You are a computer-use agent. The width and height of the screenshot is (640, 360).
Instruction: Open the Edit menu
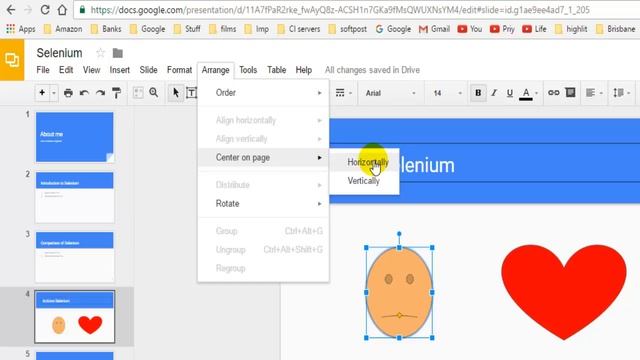(66, 70)
